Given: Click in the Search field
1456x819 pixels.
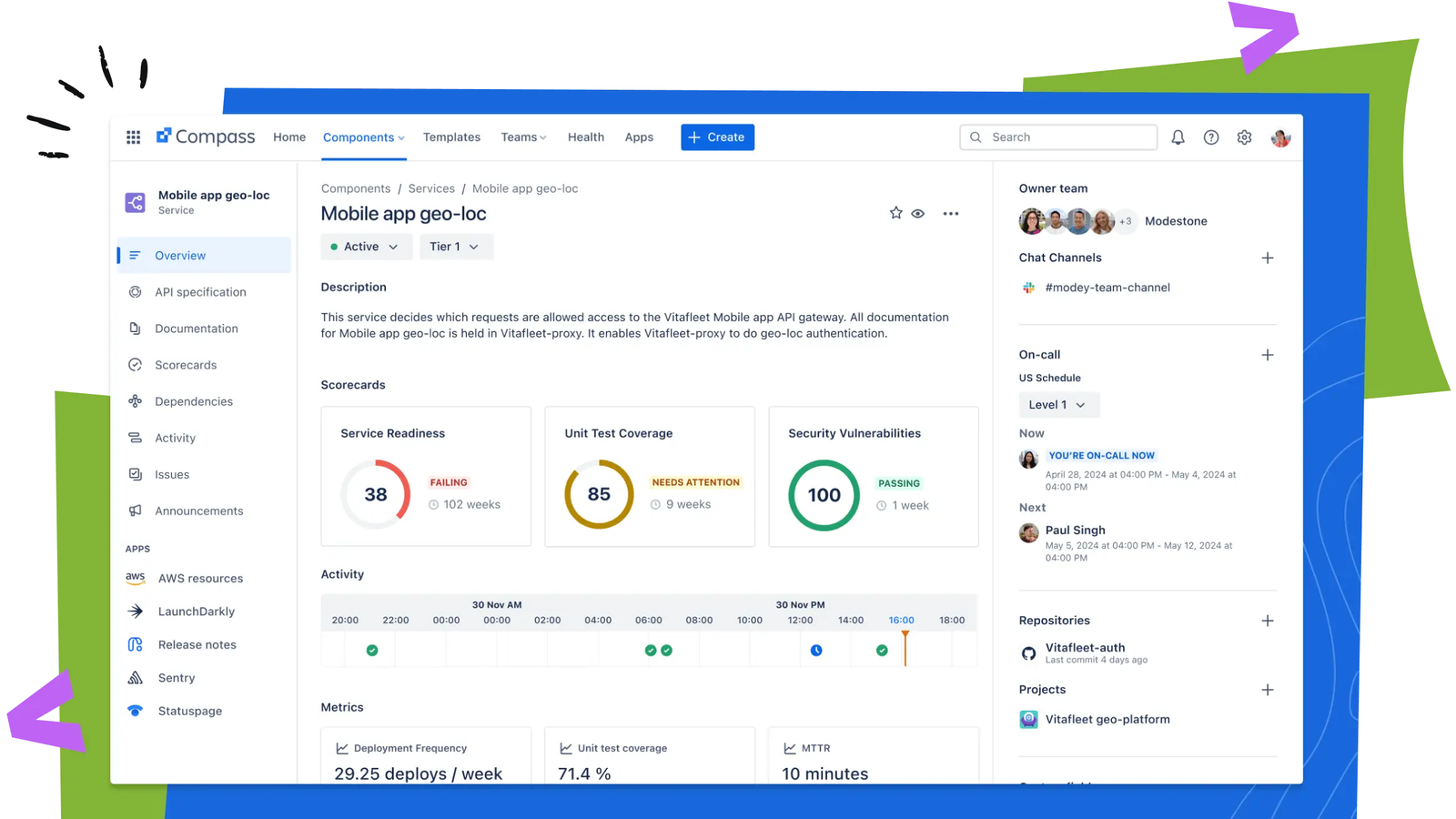Looking at the screenshot, I should [x=1058, y=137].
